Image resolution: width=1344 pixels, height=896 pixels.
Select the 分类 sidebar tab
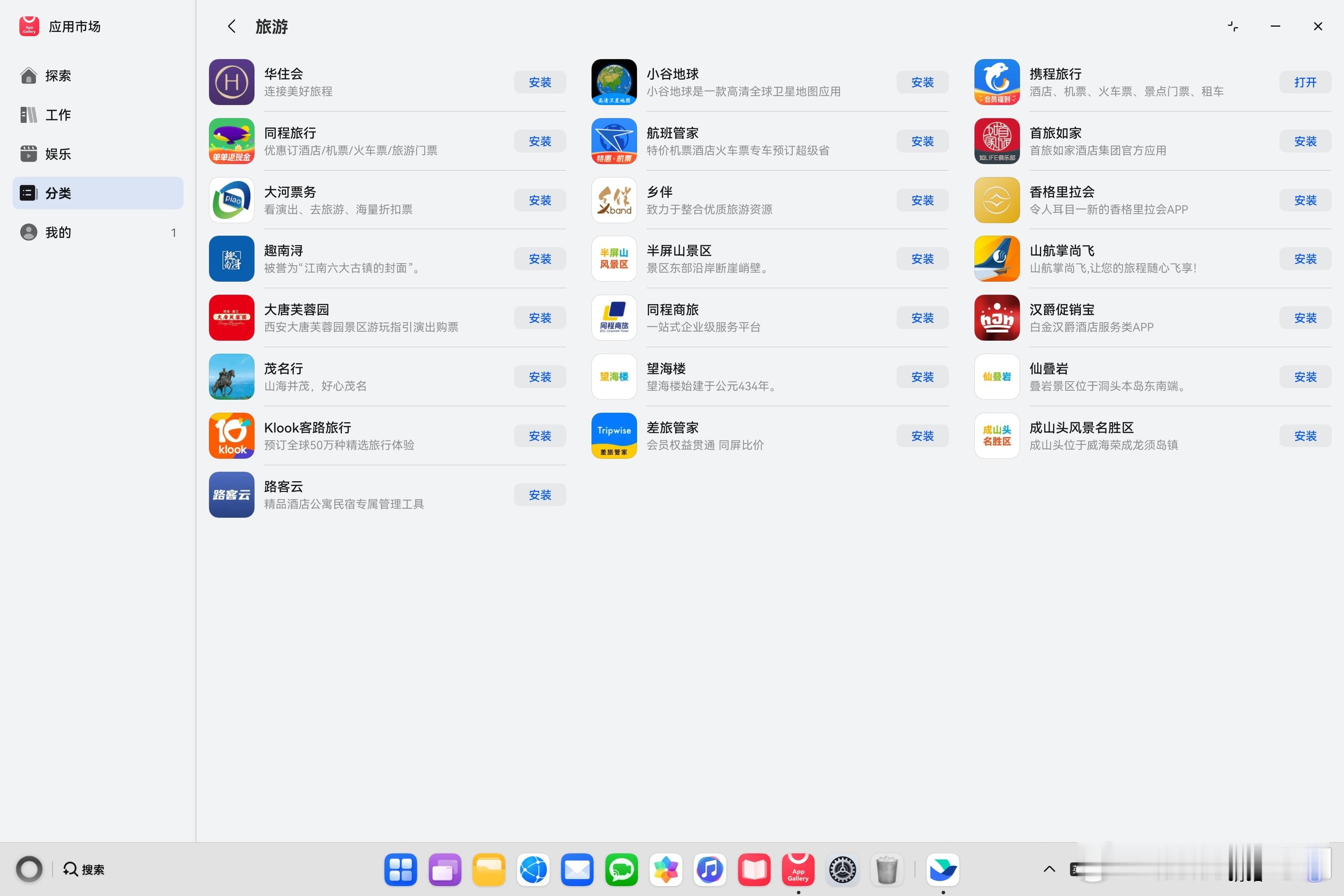pyautogui.click(x=98, y=193)
